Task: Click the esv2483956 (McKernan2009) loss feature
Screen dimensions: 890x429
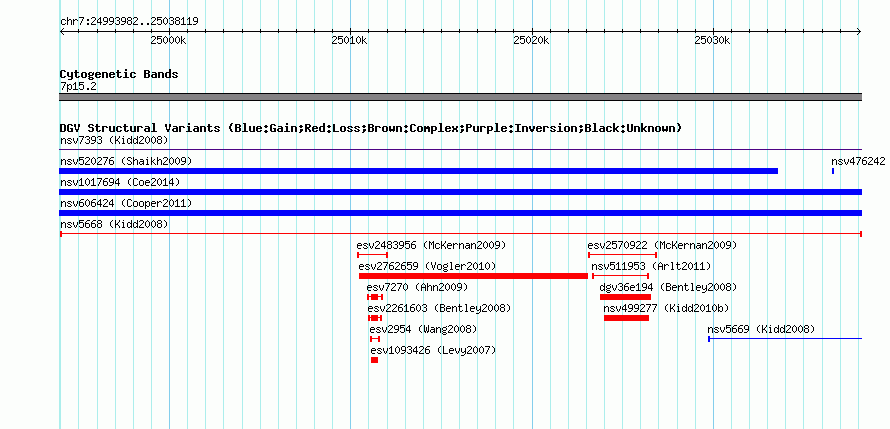Action: point(372,255)
